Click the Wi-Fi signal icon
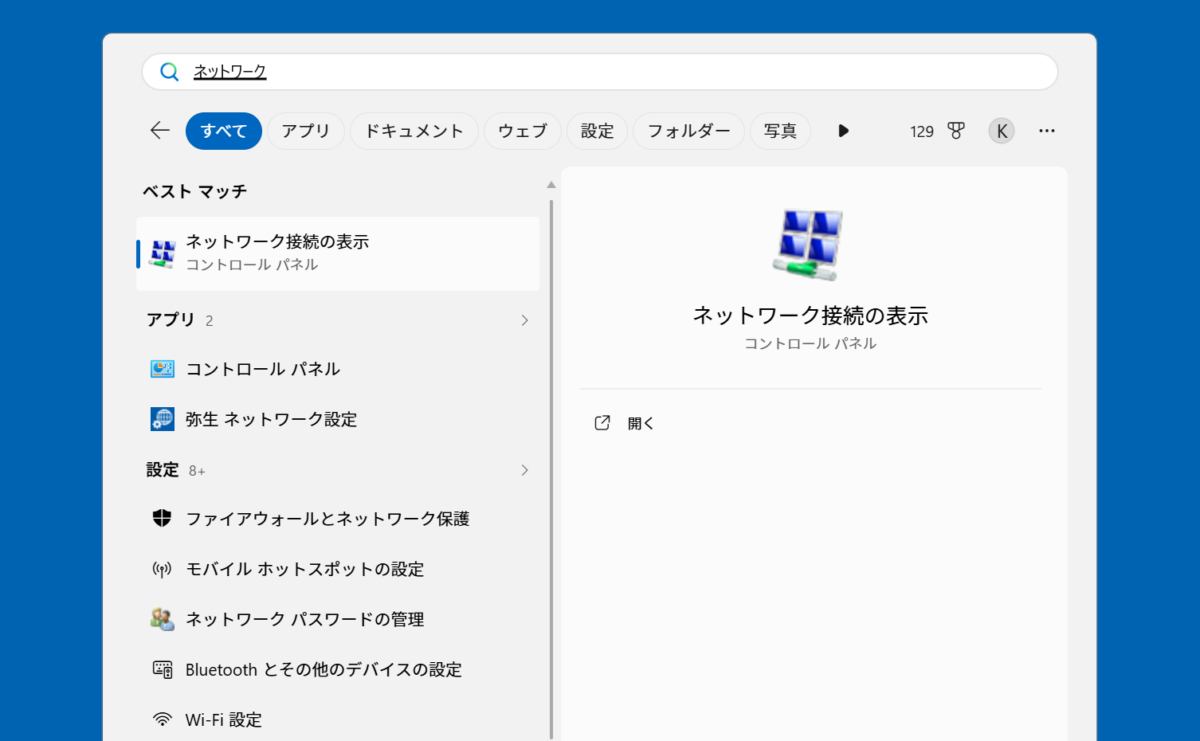The image size is (1200, 741). click(162, 719)
